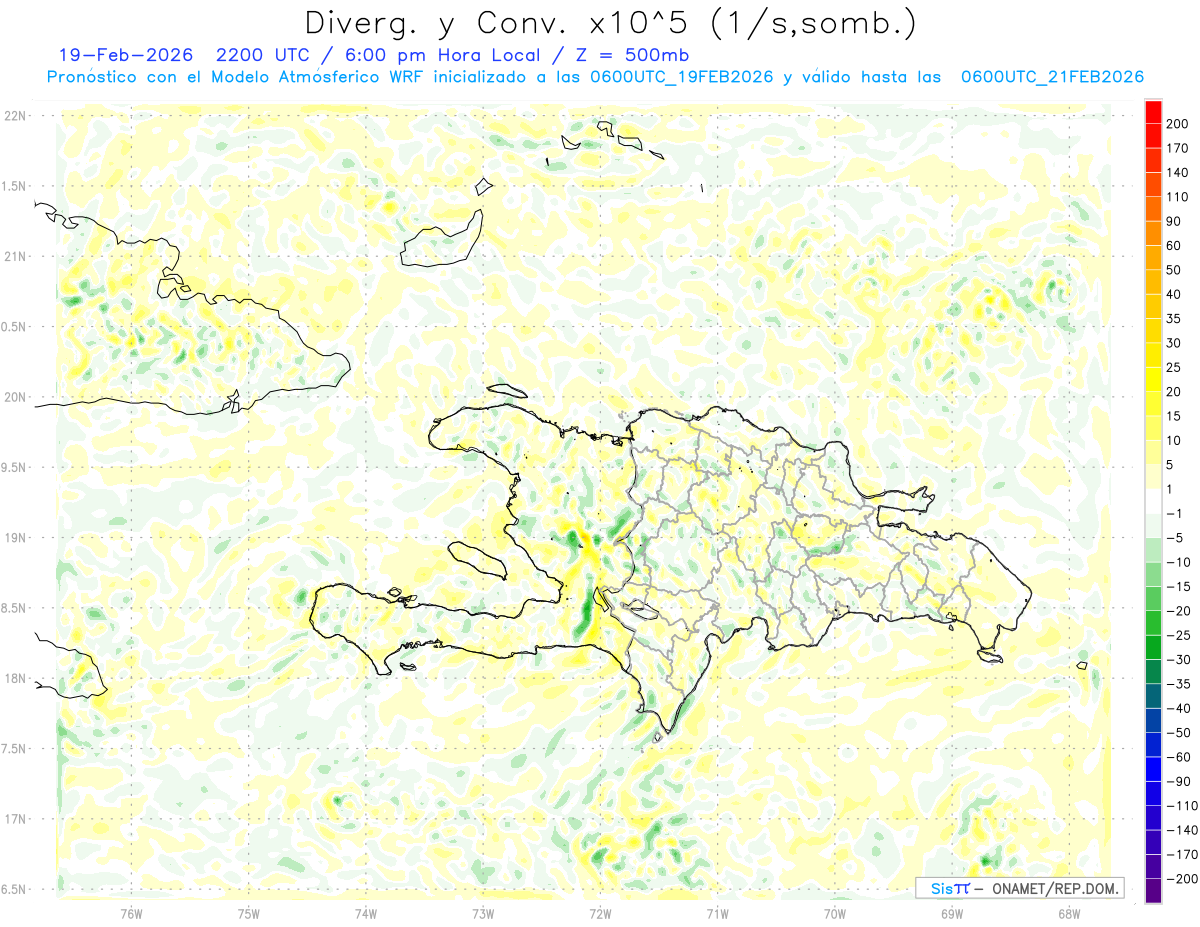Click the "6.5N" latitude label
Viewport: 1200px width, 927px height.
tap(15, 889)
